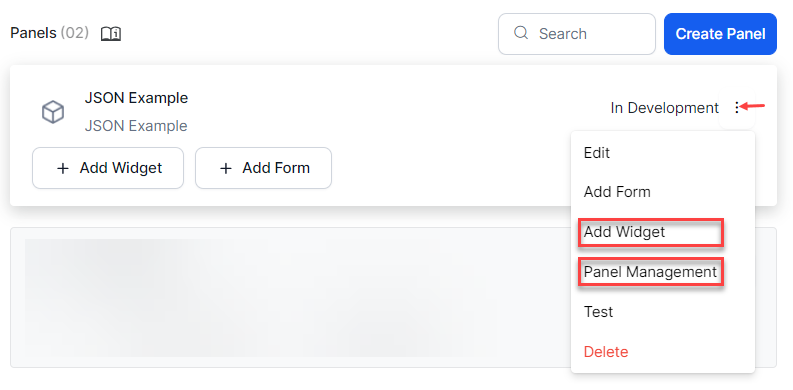The height and width of the screenshot is (390, 793).
Task: Click the Panels (02) heading
Action: coord(50,33)
